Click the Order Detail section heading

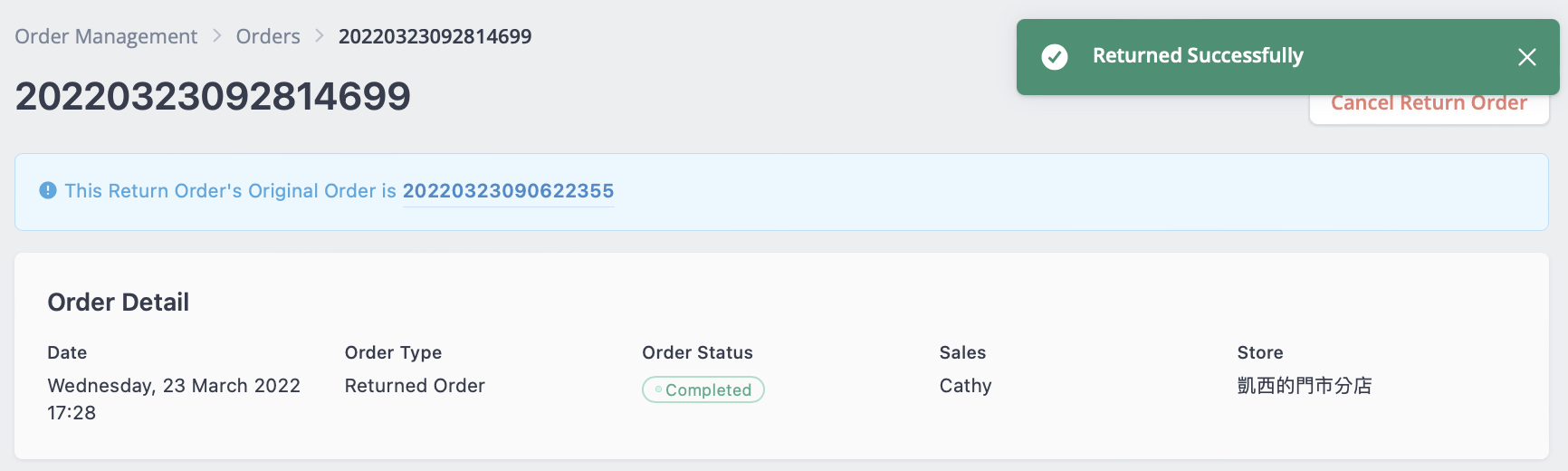[119, 303]
